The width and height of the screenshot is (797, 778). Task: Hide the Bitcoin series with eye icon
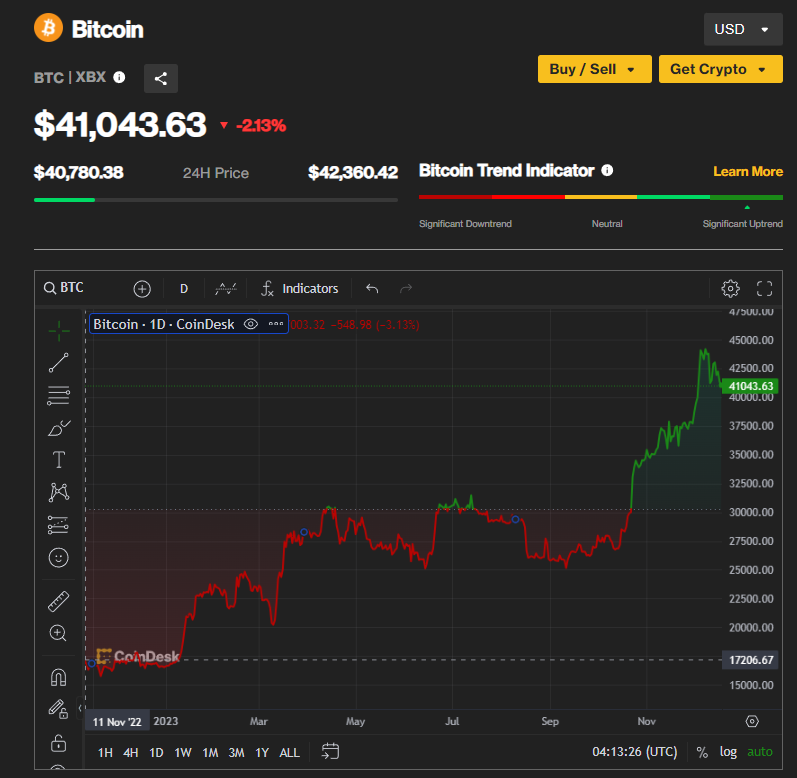tap(251, 324)
